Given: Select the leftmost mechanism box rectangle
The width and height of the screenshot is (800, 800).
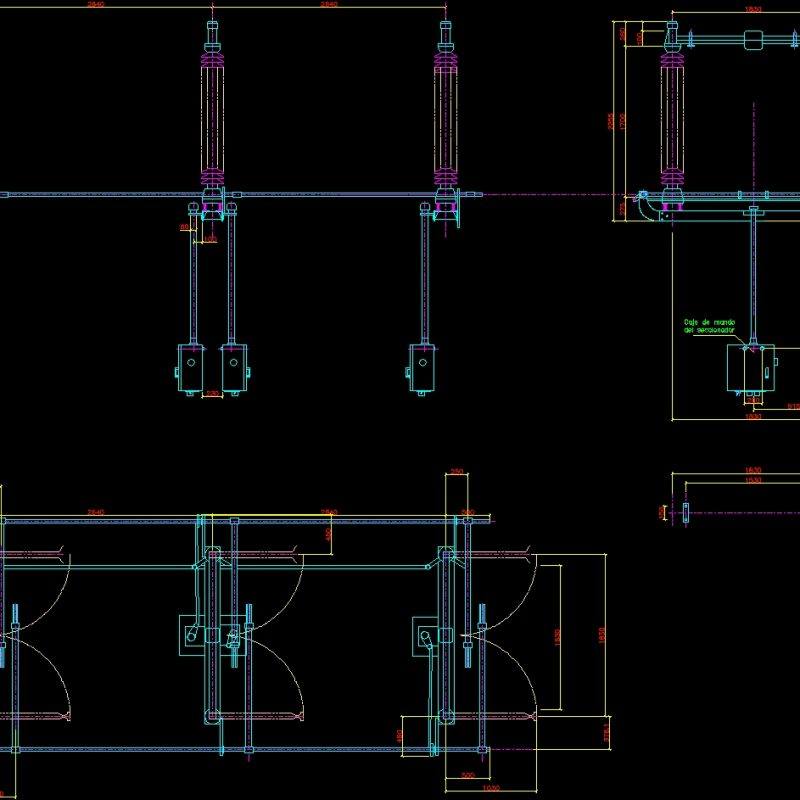Looking at the screenshot, I should click(x=188, y=368).
